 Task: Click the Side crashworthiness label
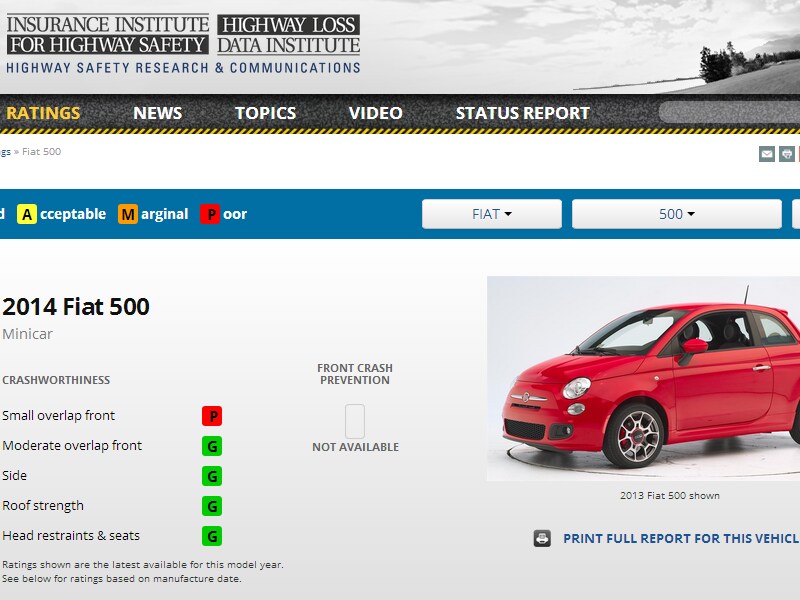[x=14, y=476]
